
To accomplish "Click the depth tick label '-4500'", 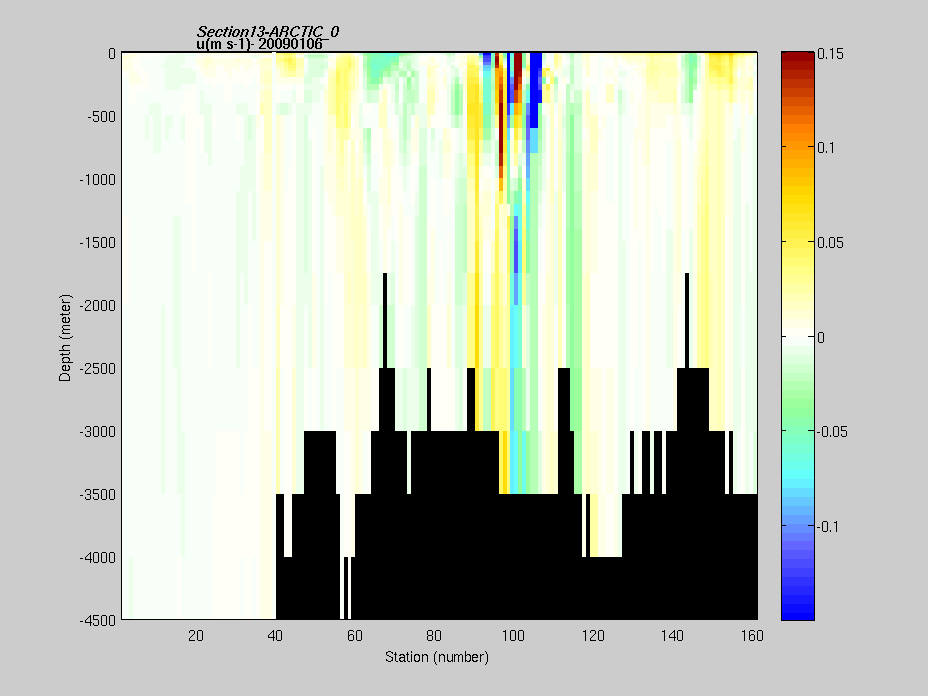I will 98,621.
